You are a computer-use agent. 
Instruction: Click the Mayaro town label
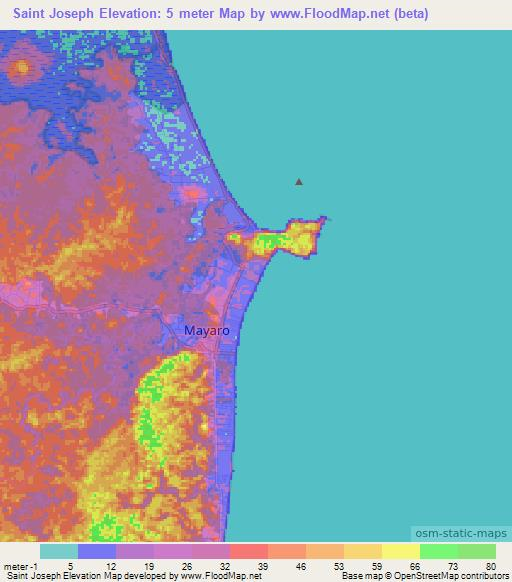[207, 330]
